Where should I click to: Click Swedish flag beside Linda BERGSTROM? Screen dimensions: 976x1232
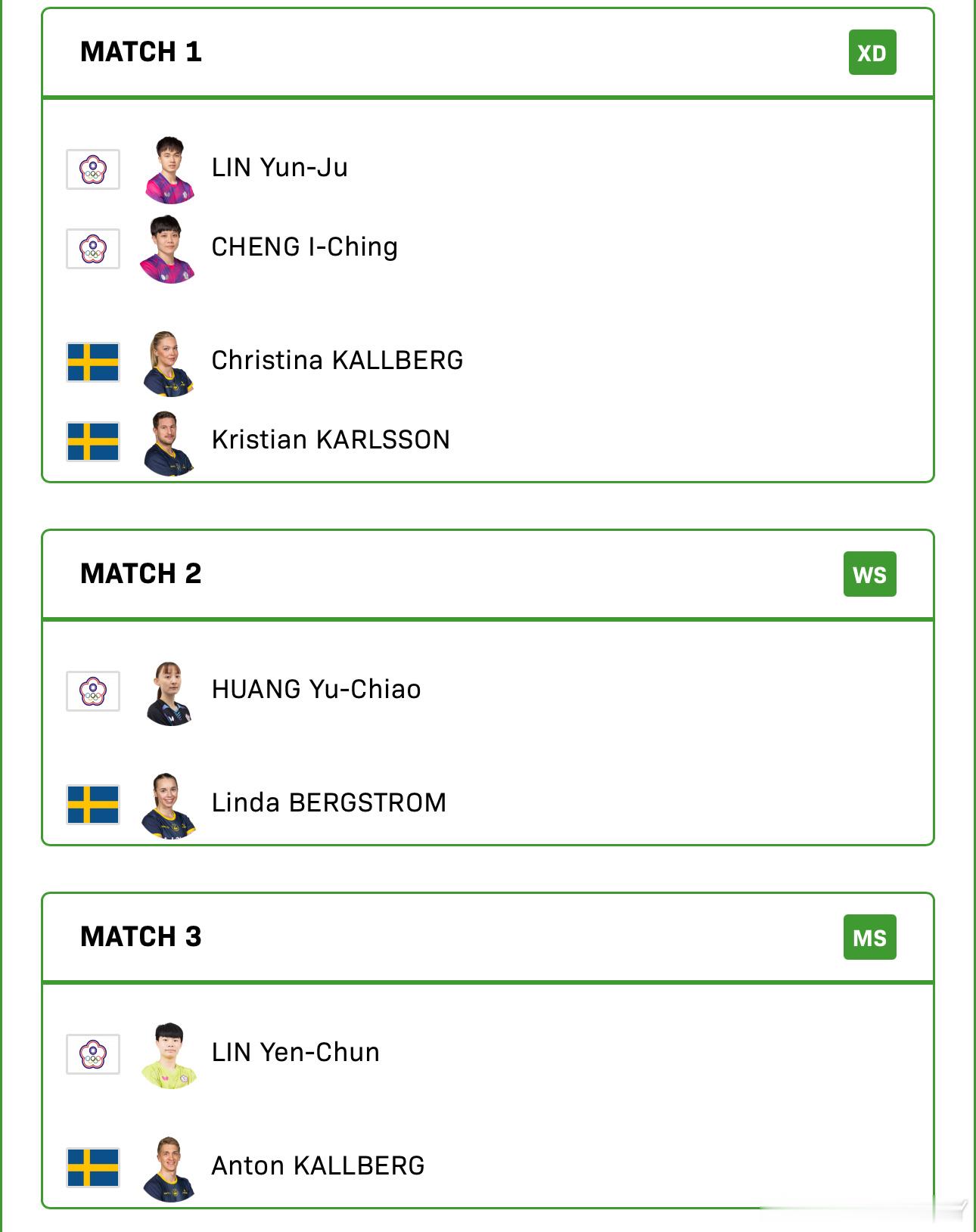(93, 805)
